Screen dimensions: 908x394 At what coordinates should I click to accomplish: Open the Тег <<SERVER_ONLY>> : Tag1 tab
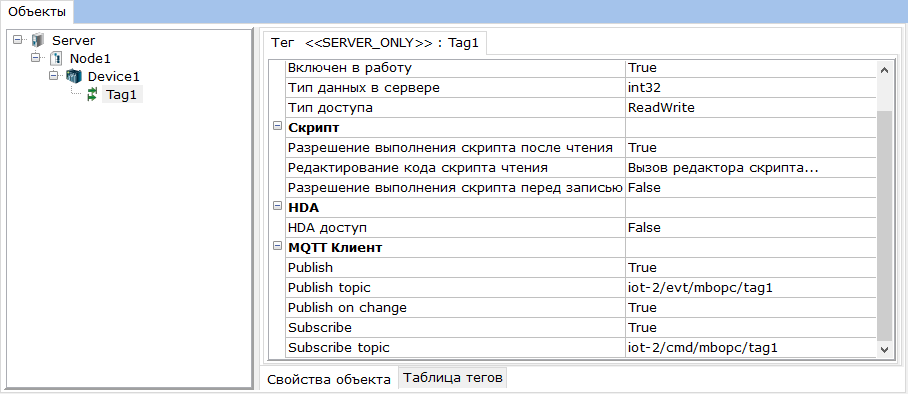coord(375,42)
